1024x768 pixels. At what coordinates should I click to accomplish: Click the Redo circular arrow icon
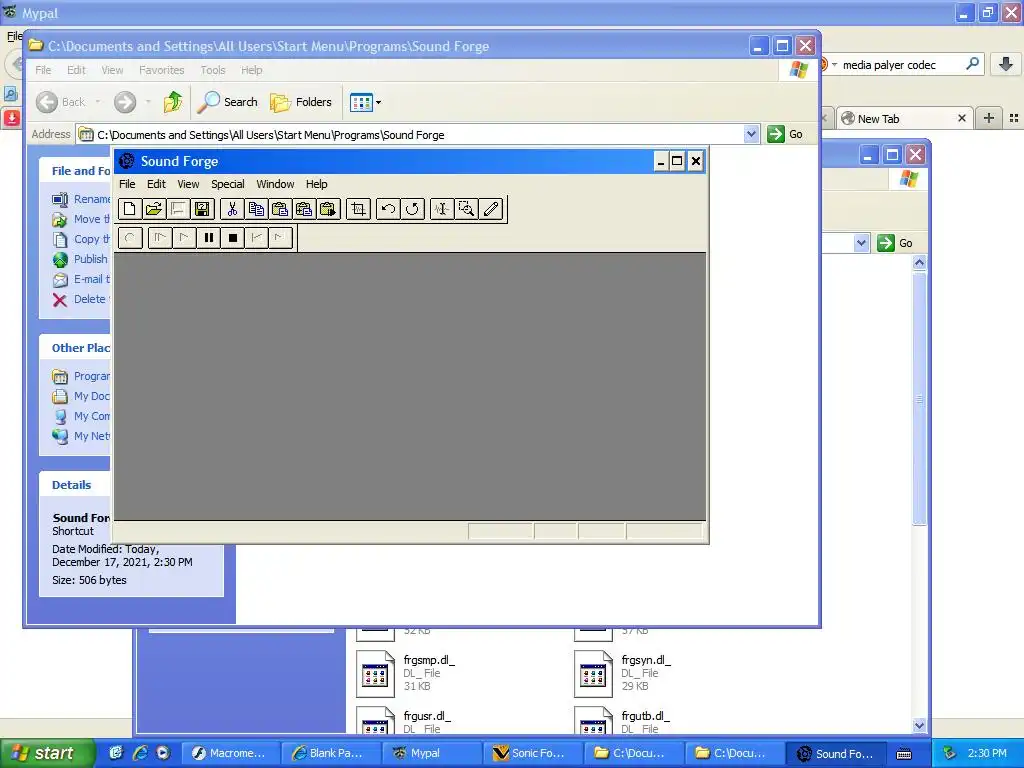coord(412,209)
